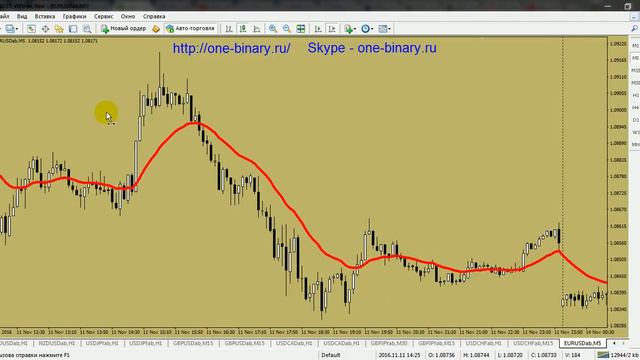Switch to the GBPJPYab,M15 chart tab

[x=436, y=344]
